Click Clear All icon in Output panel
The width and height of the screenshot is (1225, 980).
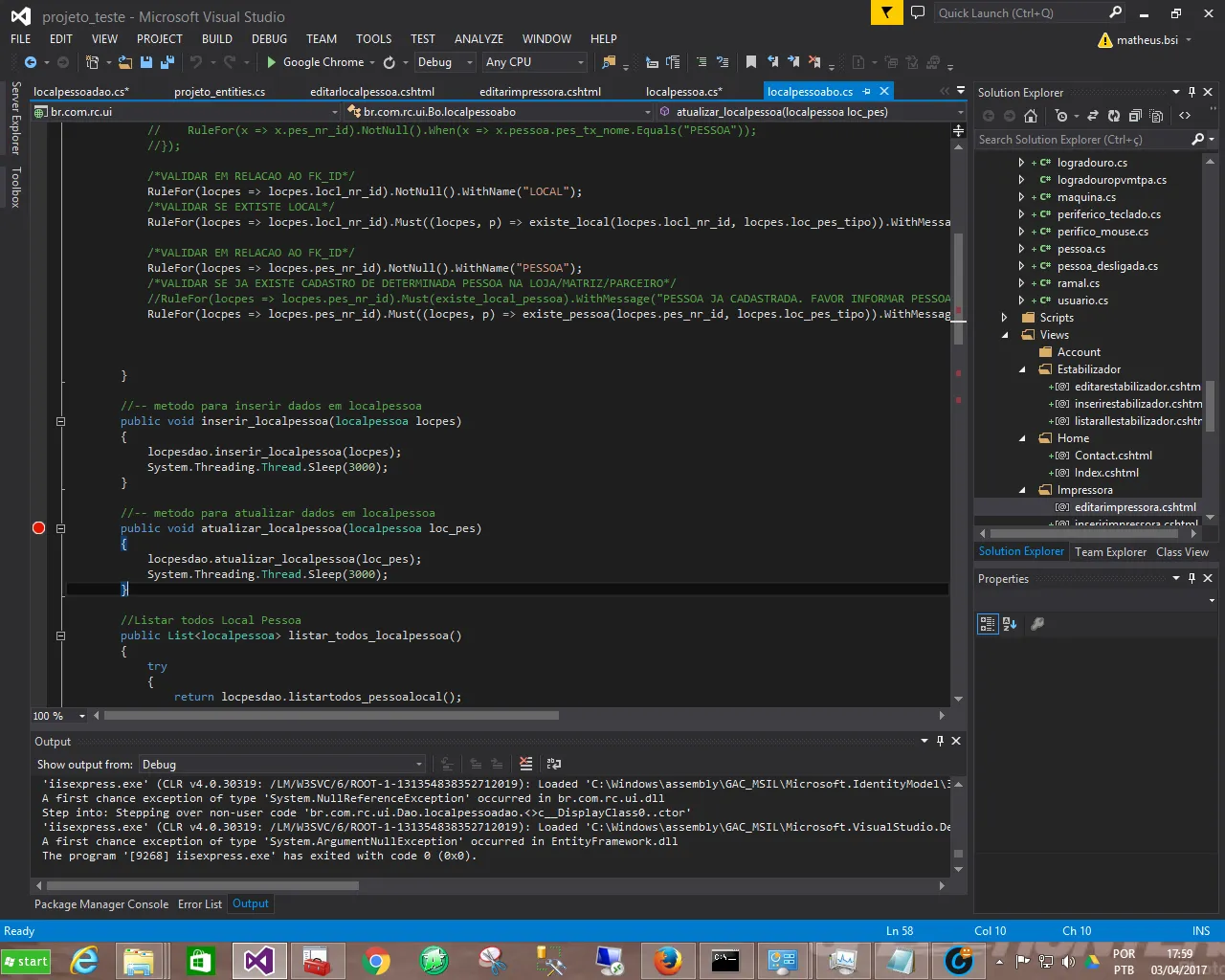pos(525,764)
